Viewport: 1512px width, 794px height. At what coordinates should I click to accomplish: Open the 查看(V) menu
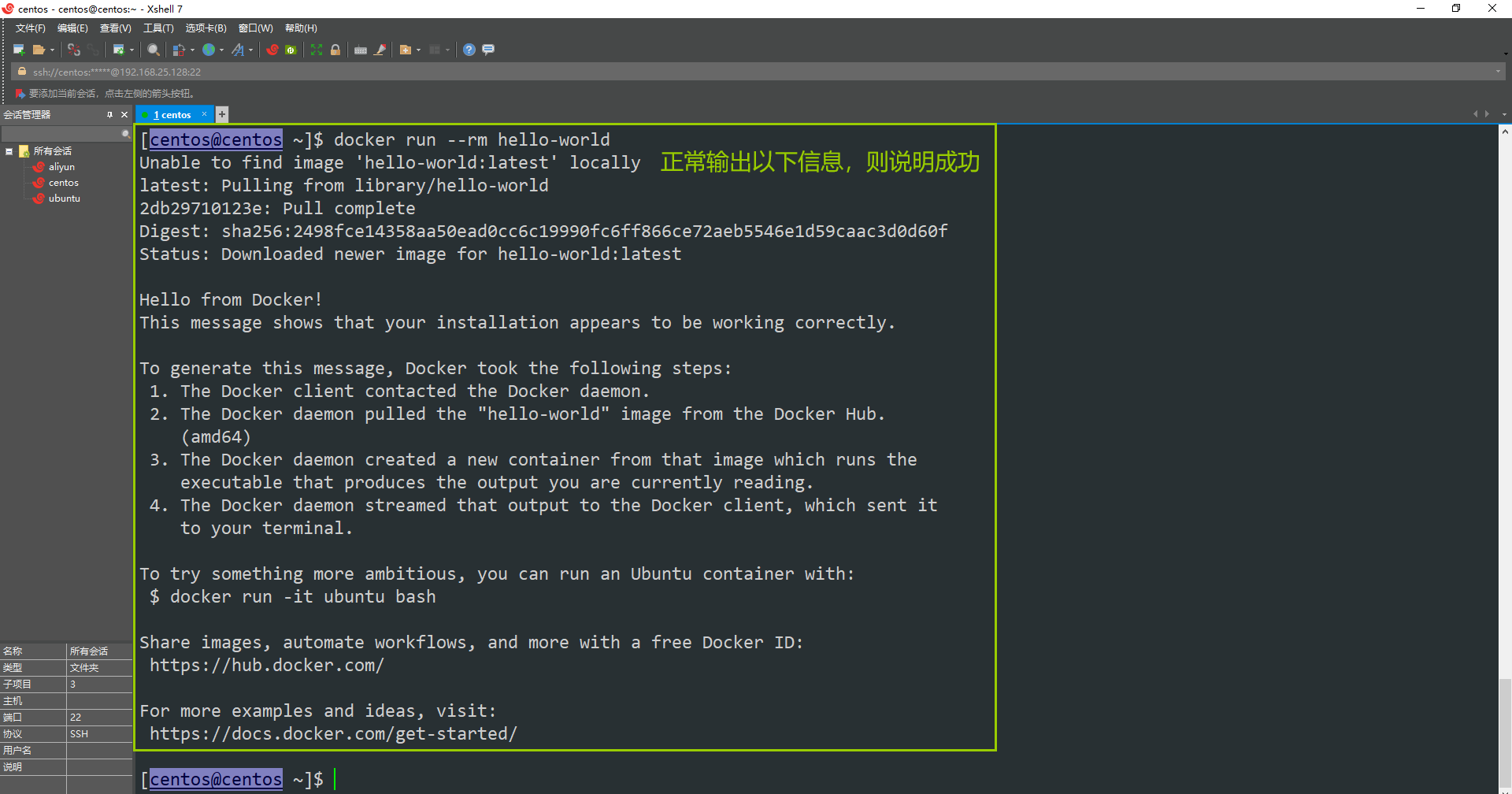pyautogui.click(x=115, y=28)
